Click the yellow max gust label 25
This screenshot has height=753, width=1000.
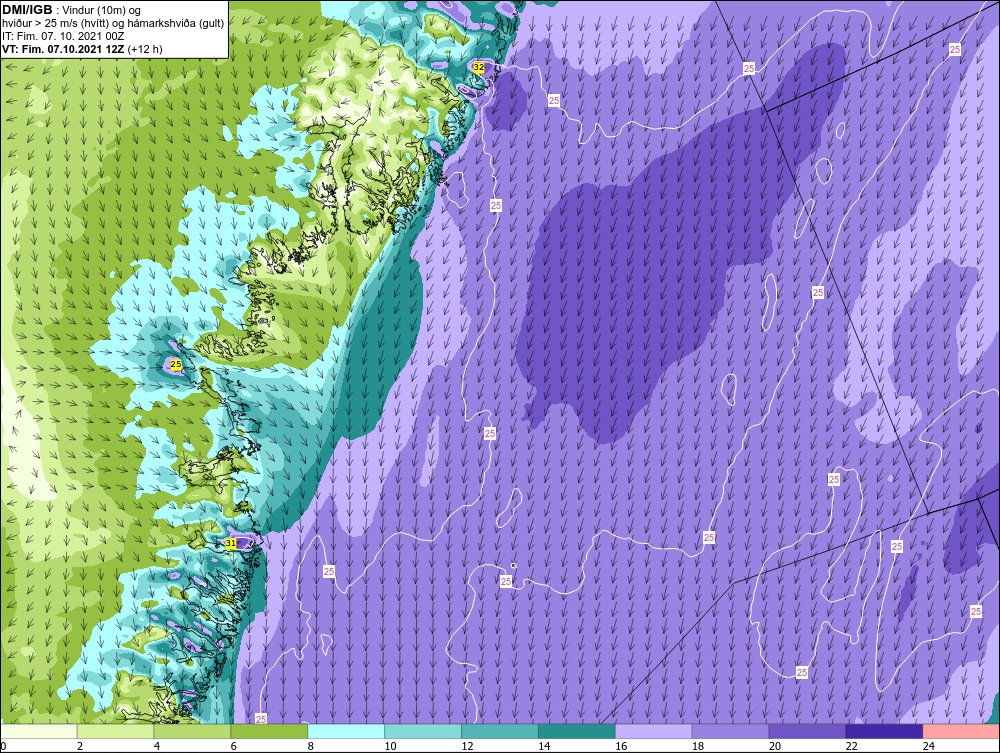pos(176,365)
